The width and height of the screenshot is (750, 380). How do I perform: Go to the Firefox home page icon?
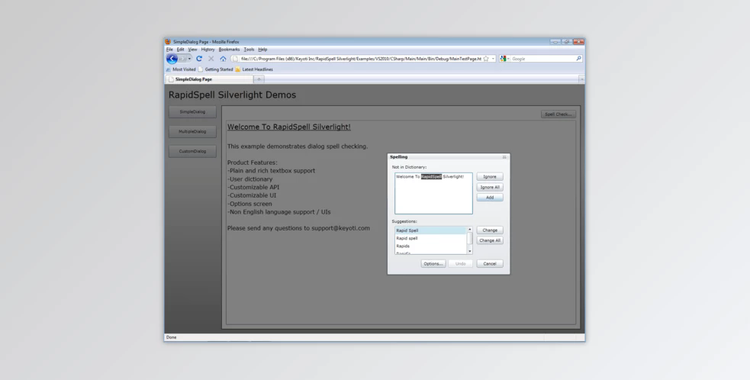click(x=223, y=59)
